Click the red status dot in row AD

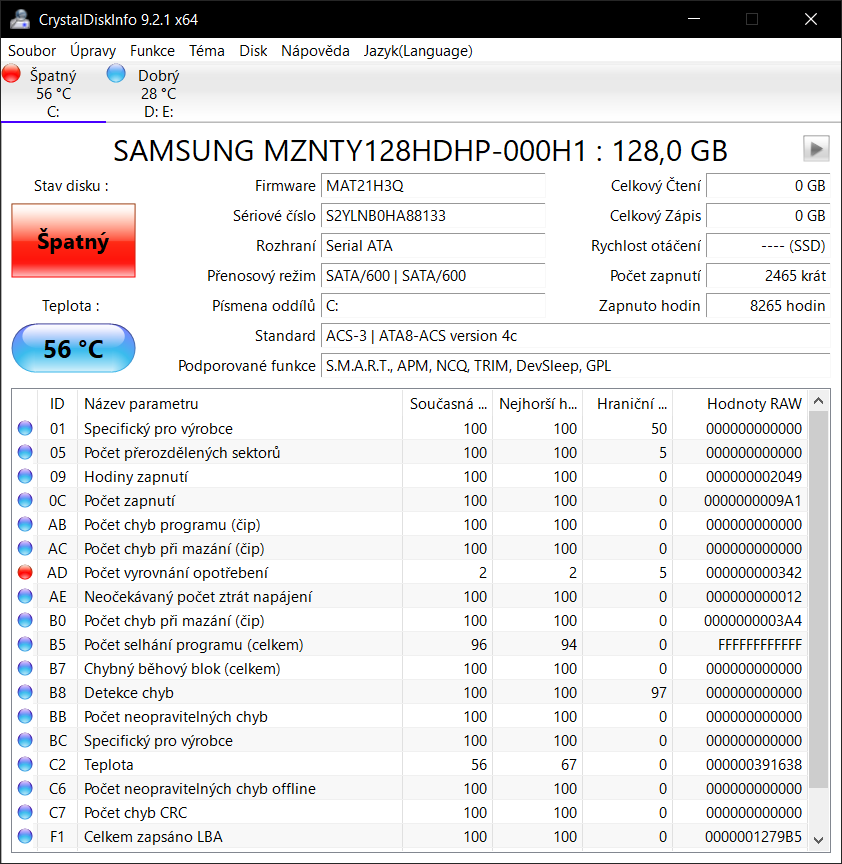25,573
